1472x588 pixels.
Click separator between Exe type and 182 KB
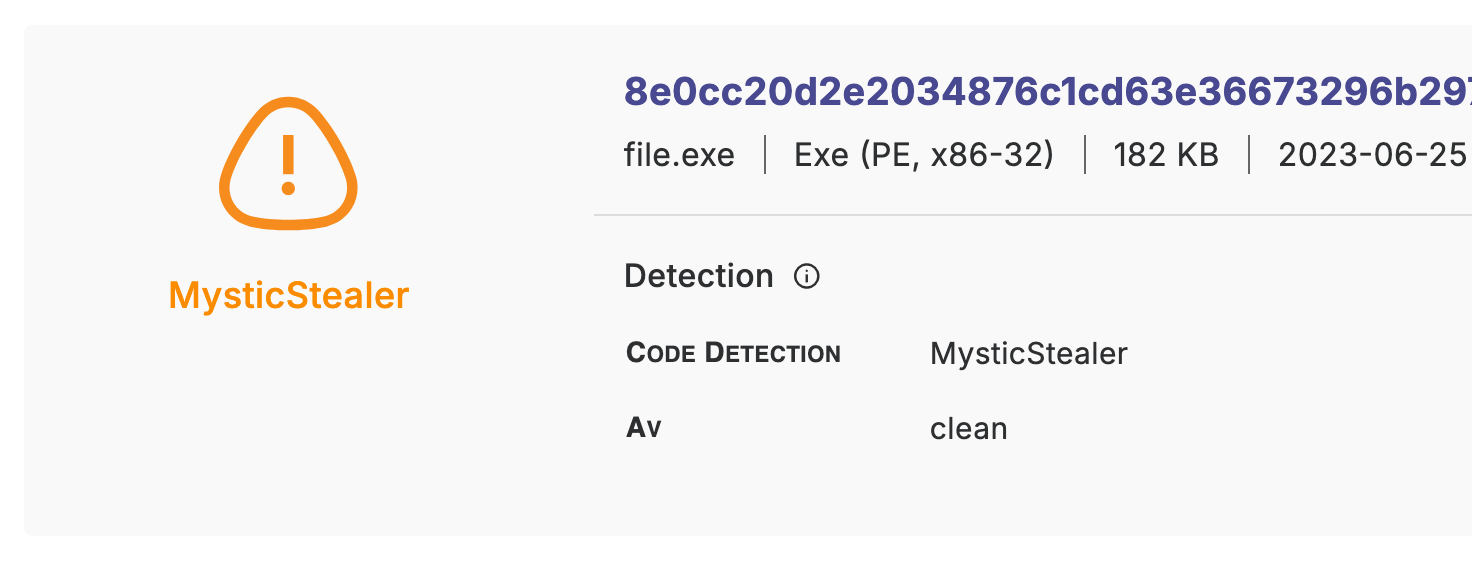[x=1085, y=155]
